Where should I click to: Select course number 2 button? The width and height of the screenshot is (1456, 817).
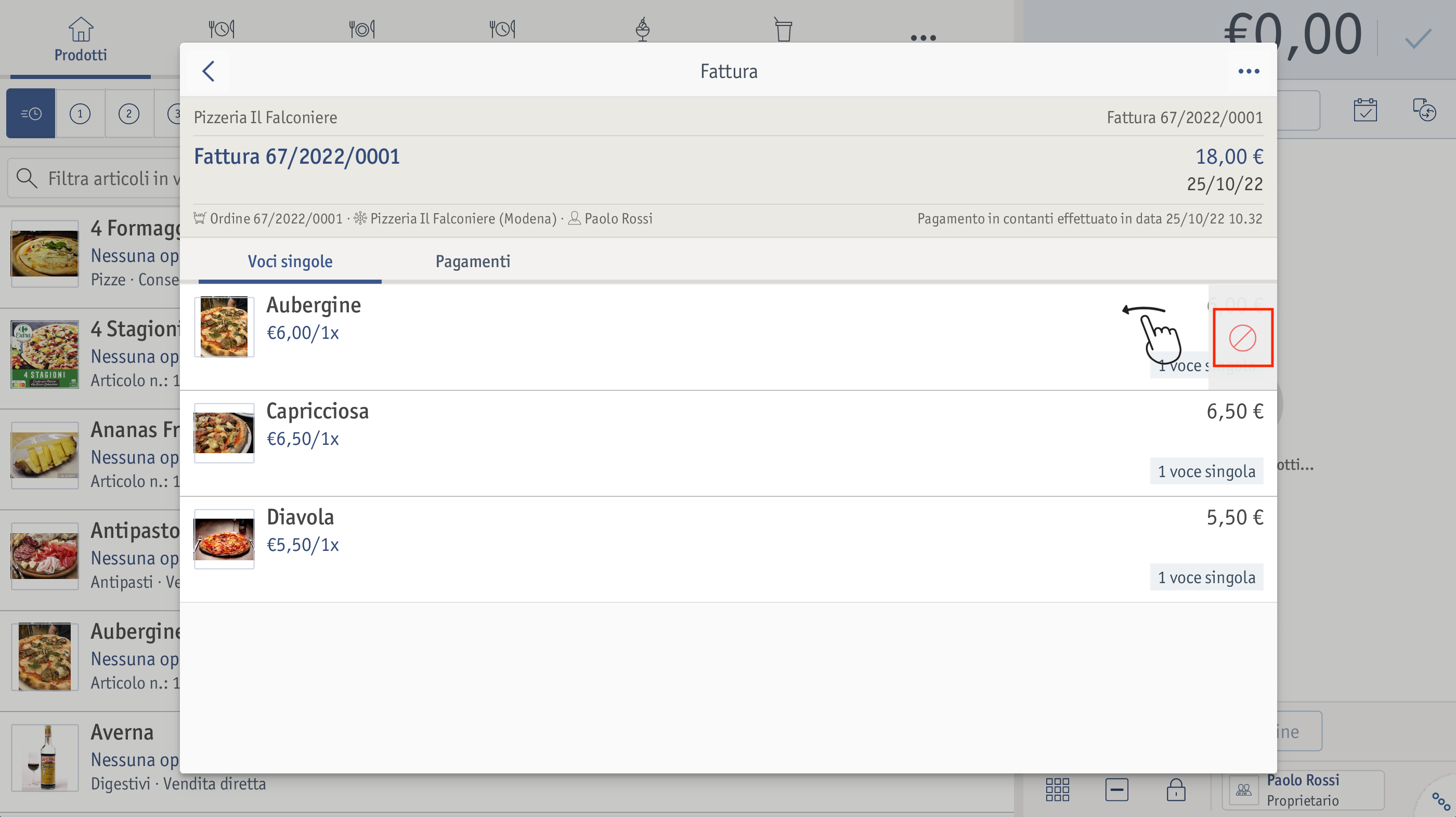coord(129,114)
